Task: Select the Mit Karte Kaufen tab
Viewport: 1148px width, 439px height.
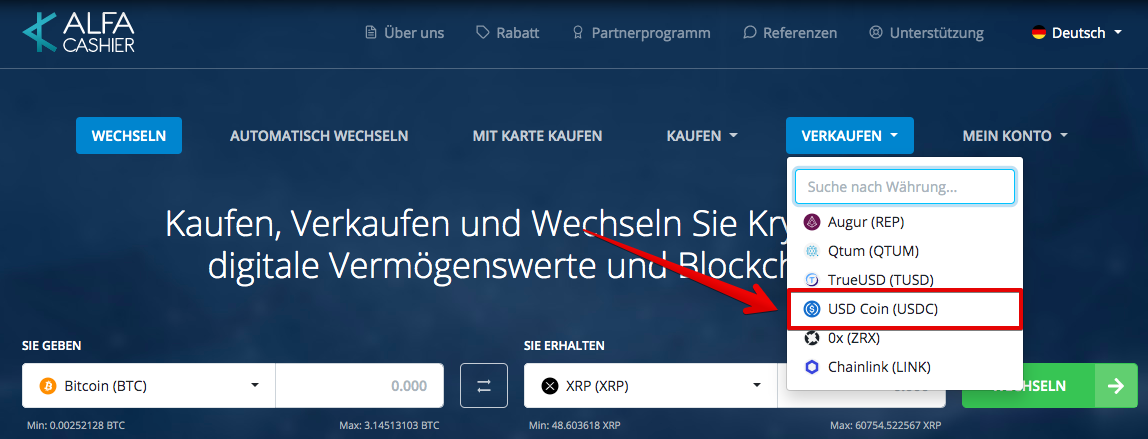Action: click(x=537, y=136)
